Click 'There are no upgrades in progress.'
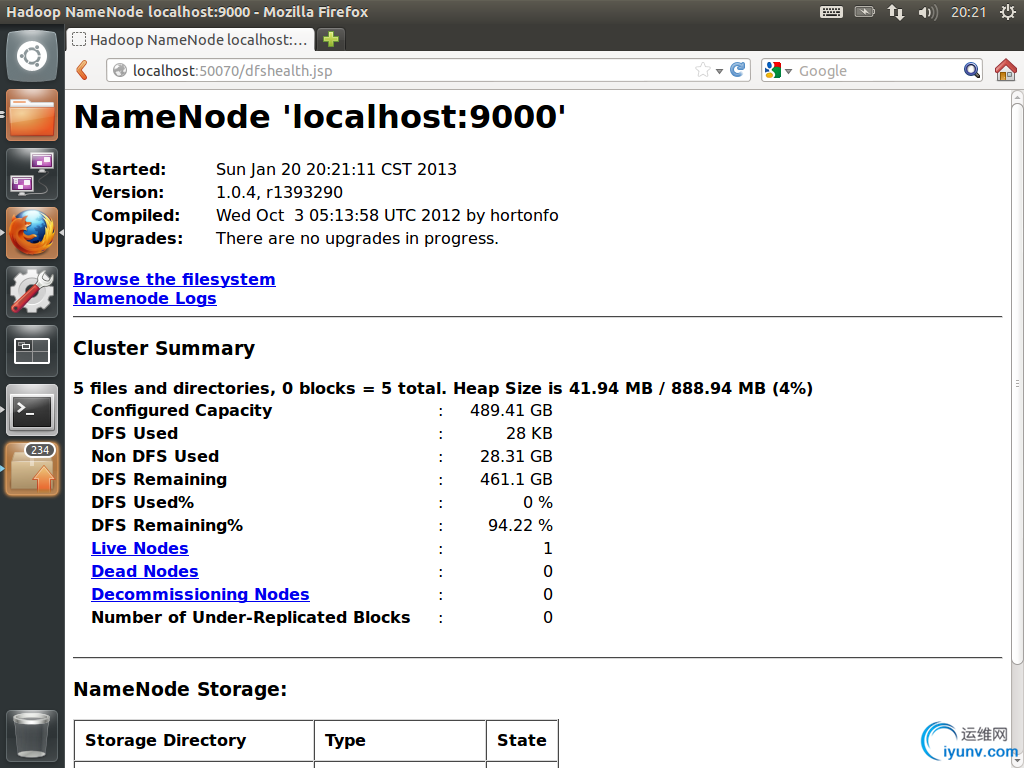The height and width of the screenshot is (768, 1024). 357,238
